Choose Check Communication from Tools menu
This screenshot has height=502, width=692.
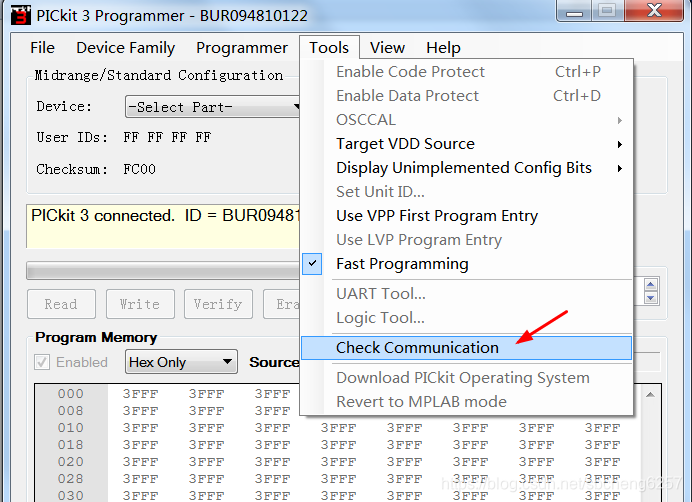tap(467, 347)
